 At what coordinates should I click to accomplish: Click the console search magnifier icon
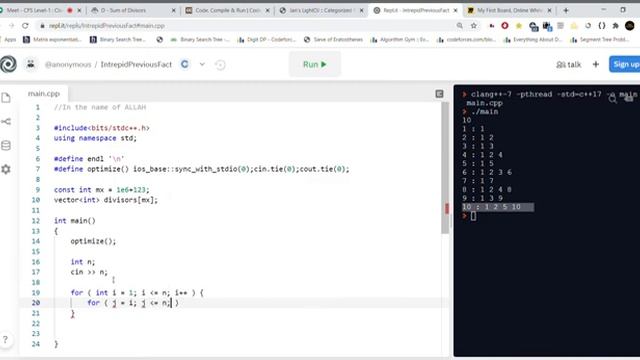[612, 99]
